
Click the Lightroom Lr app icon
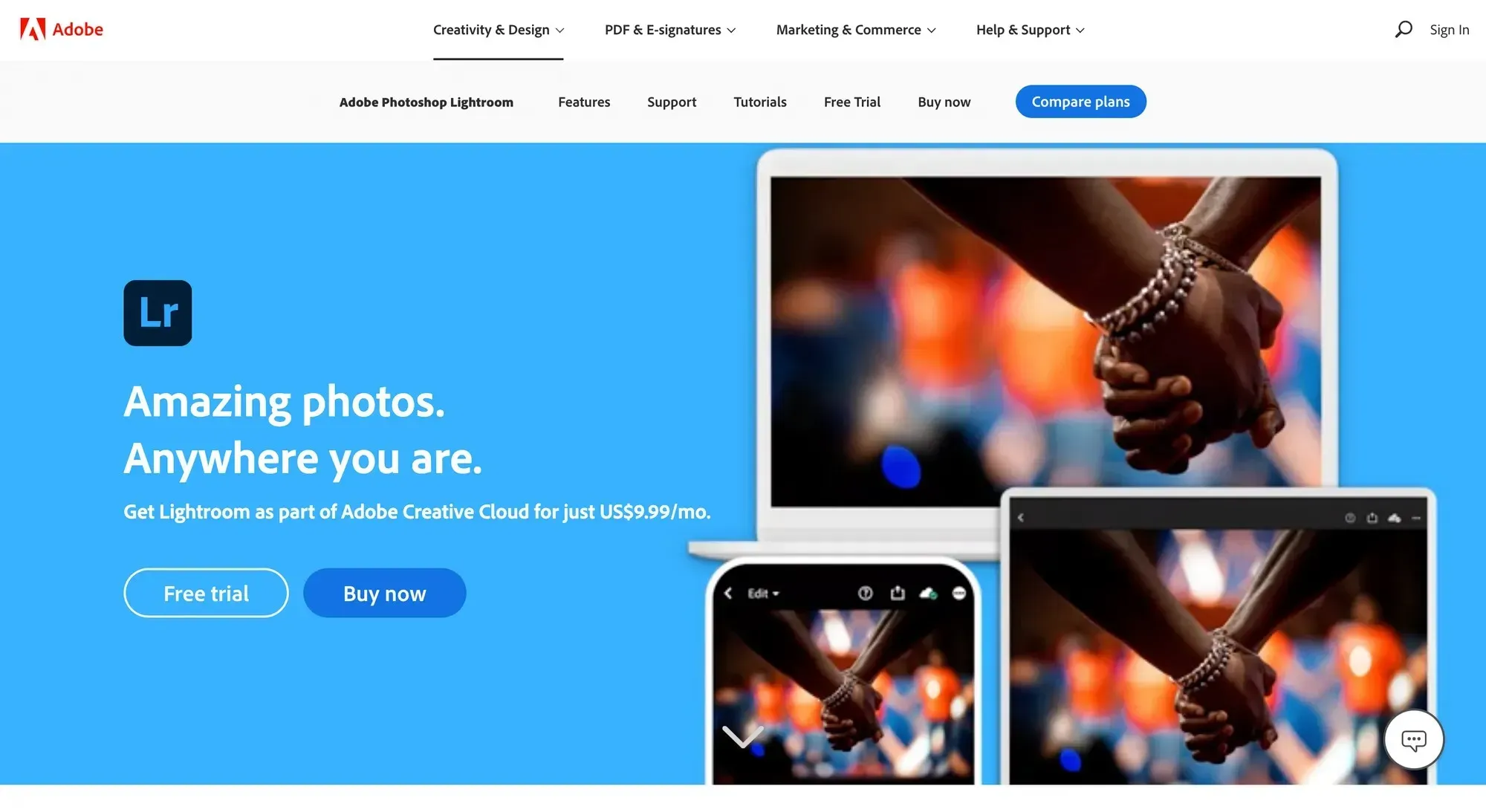point(157,312)
